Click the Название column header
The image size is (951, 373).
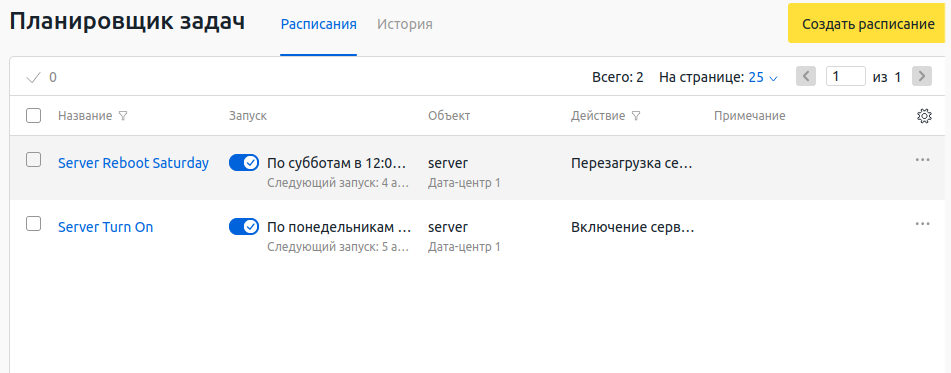(85, 116)
